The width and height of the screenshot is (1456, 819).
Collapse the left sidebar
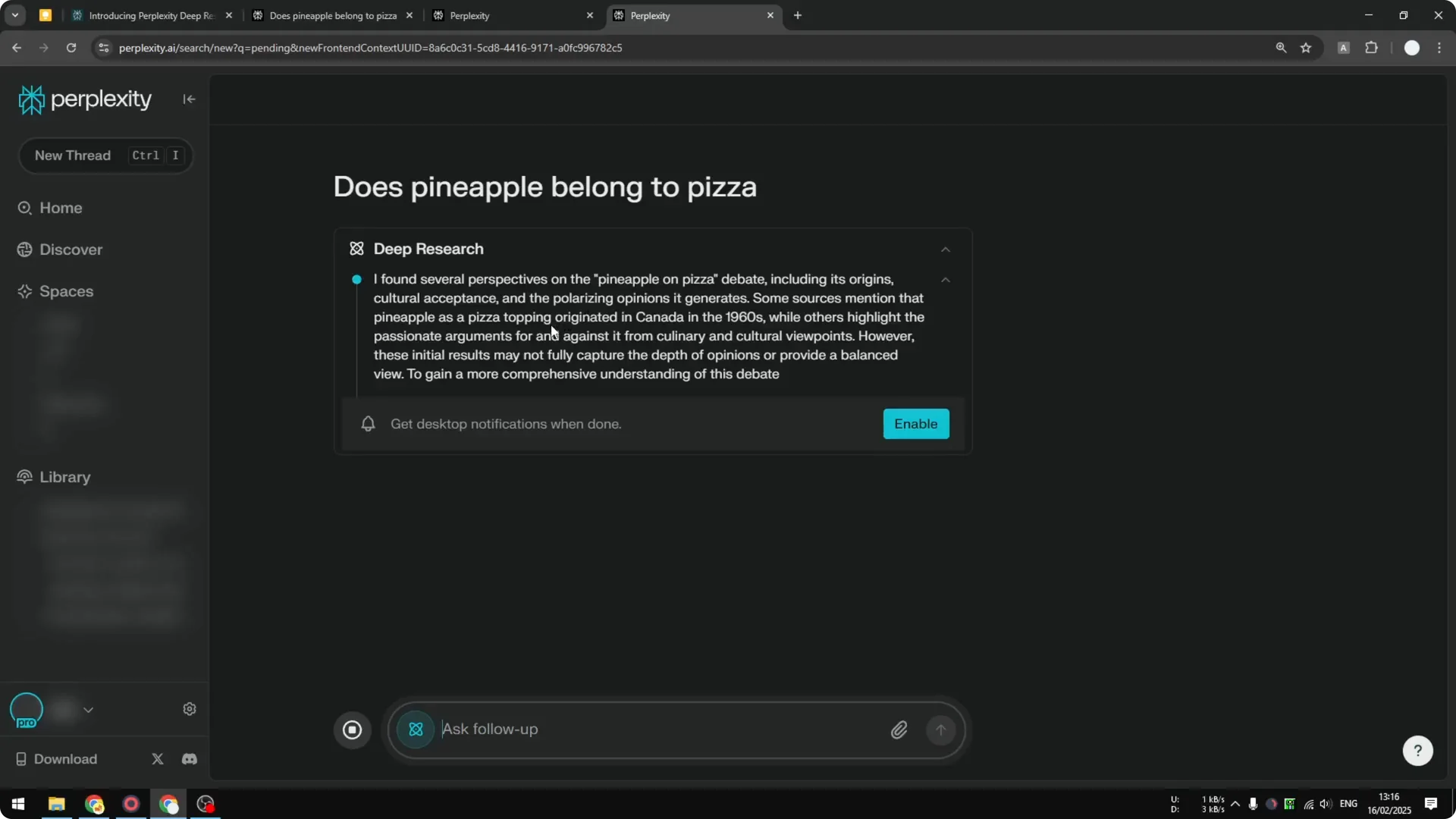click(189, 99)
